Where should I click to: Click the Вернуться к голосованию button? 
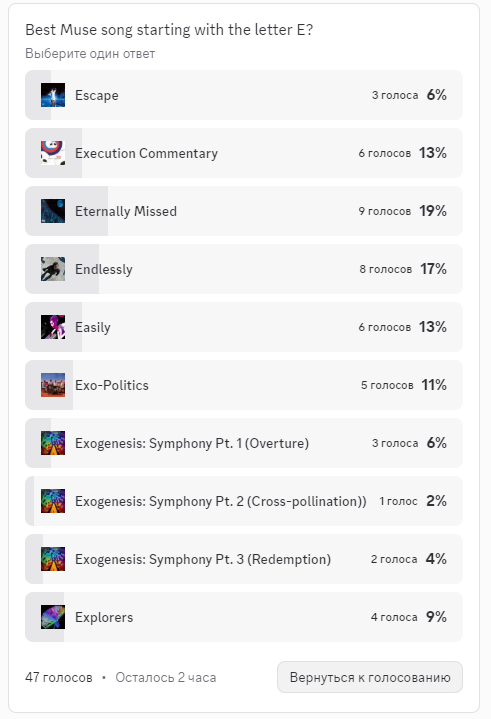[x=370, y=677]
